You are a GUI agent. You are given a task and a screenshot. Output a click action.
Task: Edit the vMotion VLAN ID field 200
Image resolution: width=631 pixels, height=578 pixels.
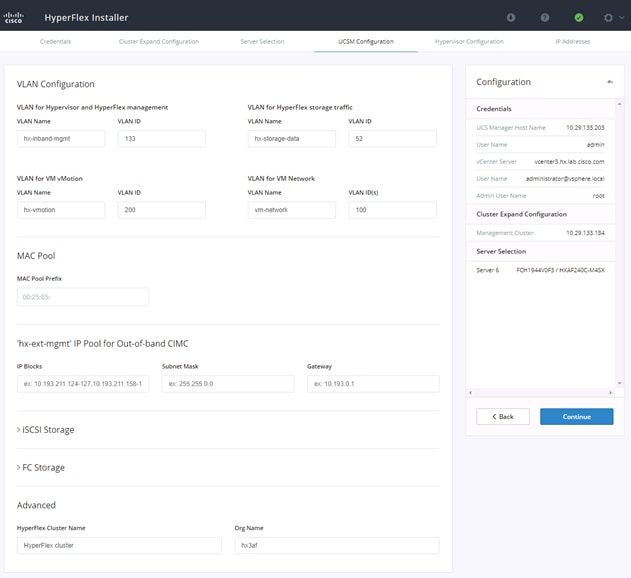(161, 210)
